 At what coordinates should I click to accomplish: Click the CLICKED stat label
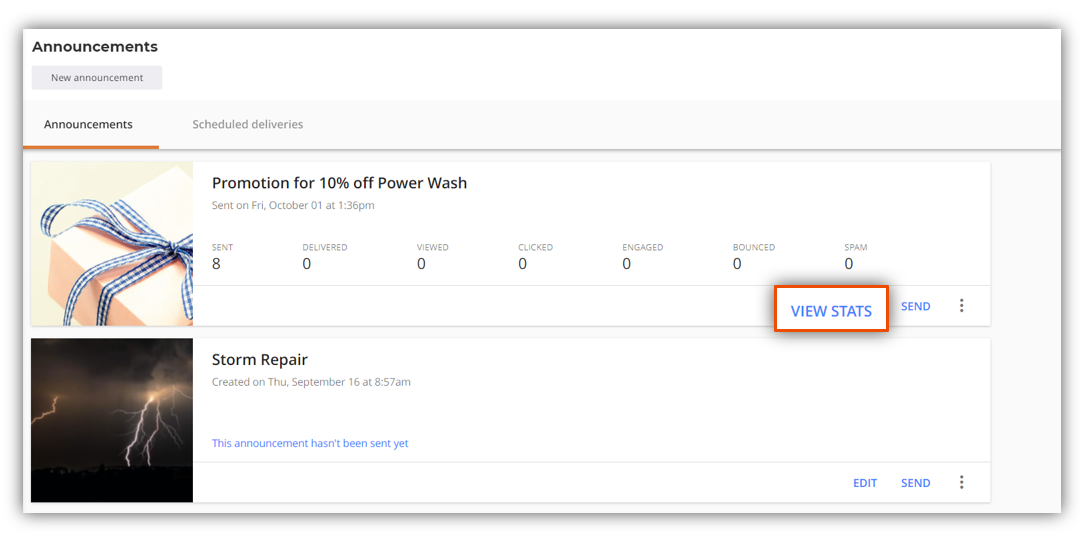click(535, 247)
